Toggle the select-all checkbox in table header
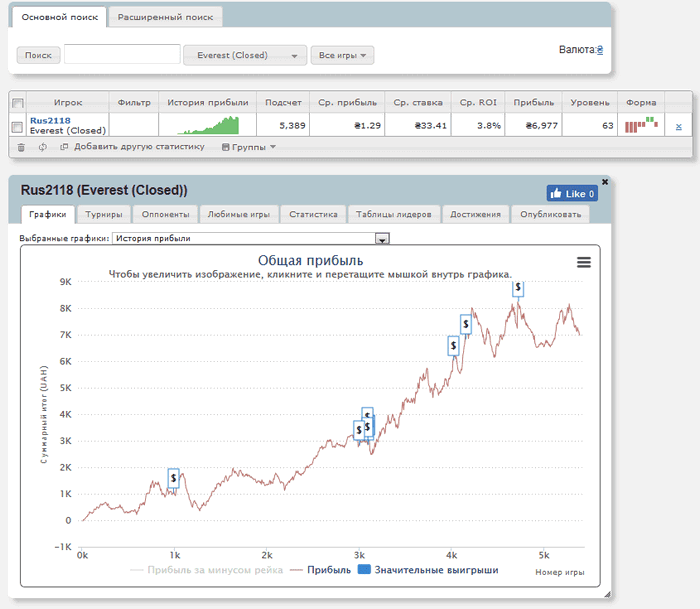 [x=17, y=103]
